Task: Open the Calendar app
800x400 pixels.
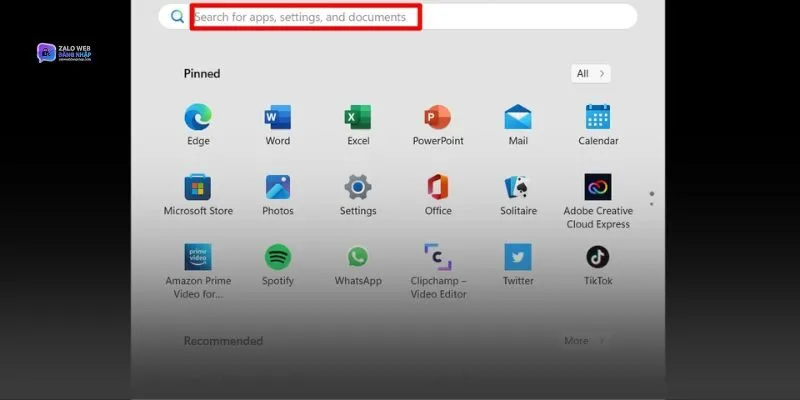Action: [x=598, y=118]
